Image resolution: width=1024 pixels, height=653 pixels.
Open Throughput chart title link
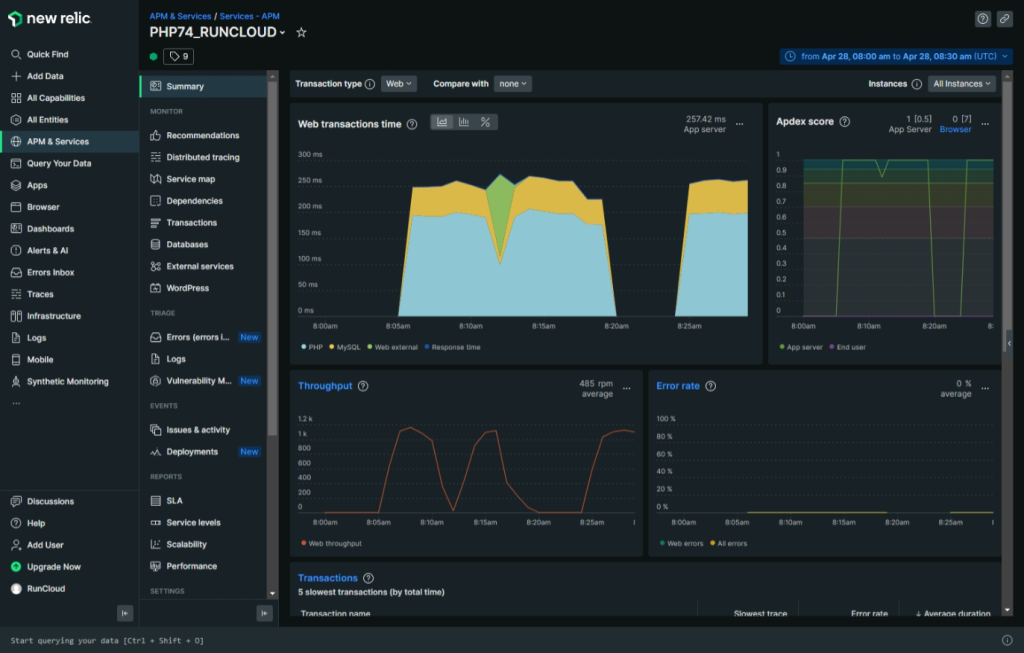(325, 386)
